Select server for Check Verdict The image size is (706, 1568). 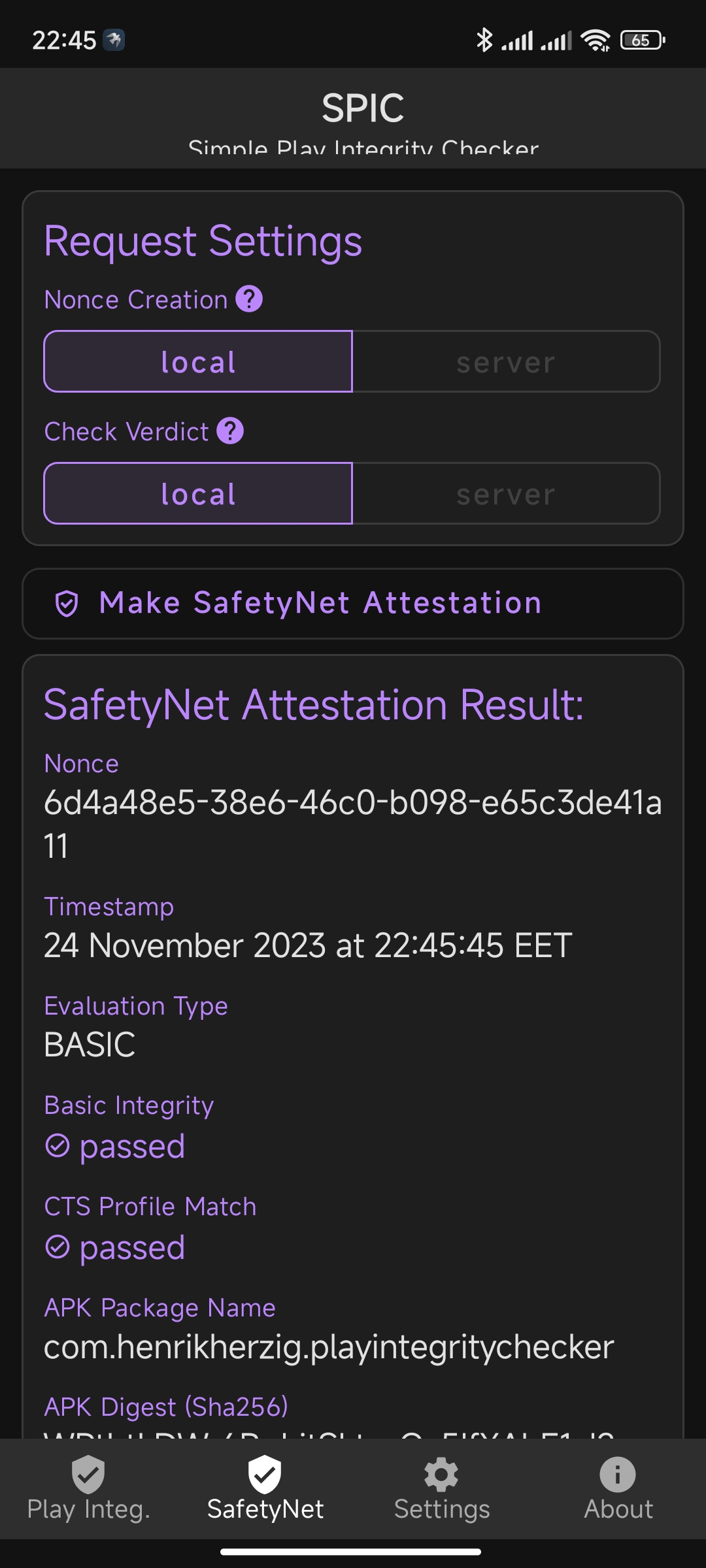(506, 493)
